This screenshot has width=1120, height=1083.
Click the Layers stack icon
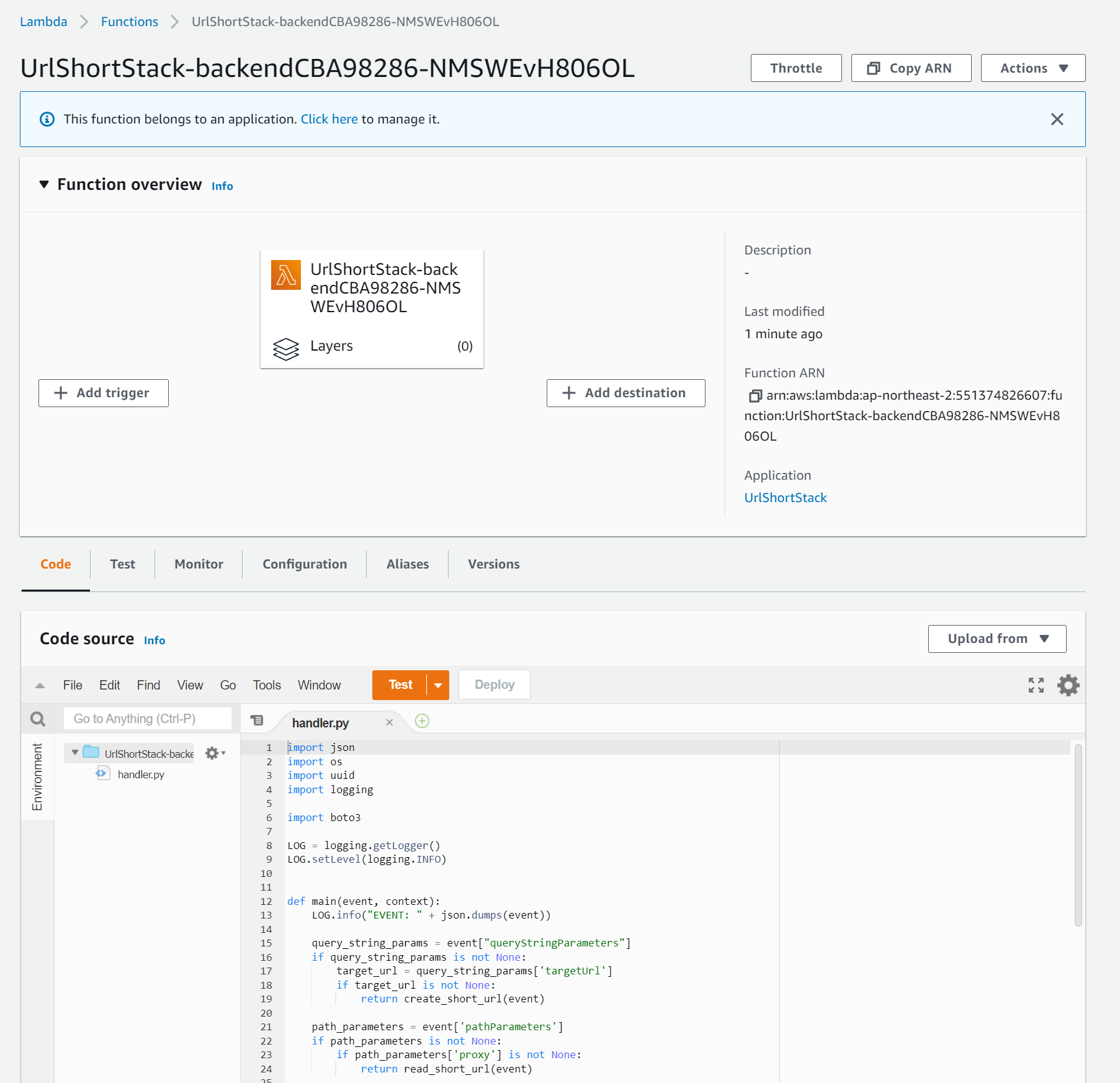(286, 348)
